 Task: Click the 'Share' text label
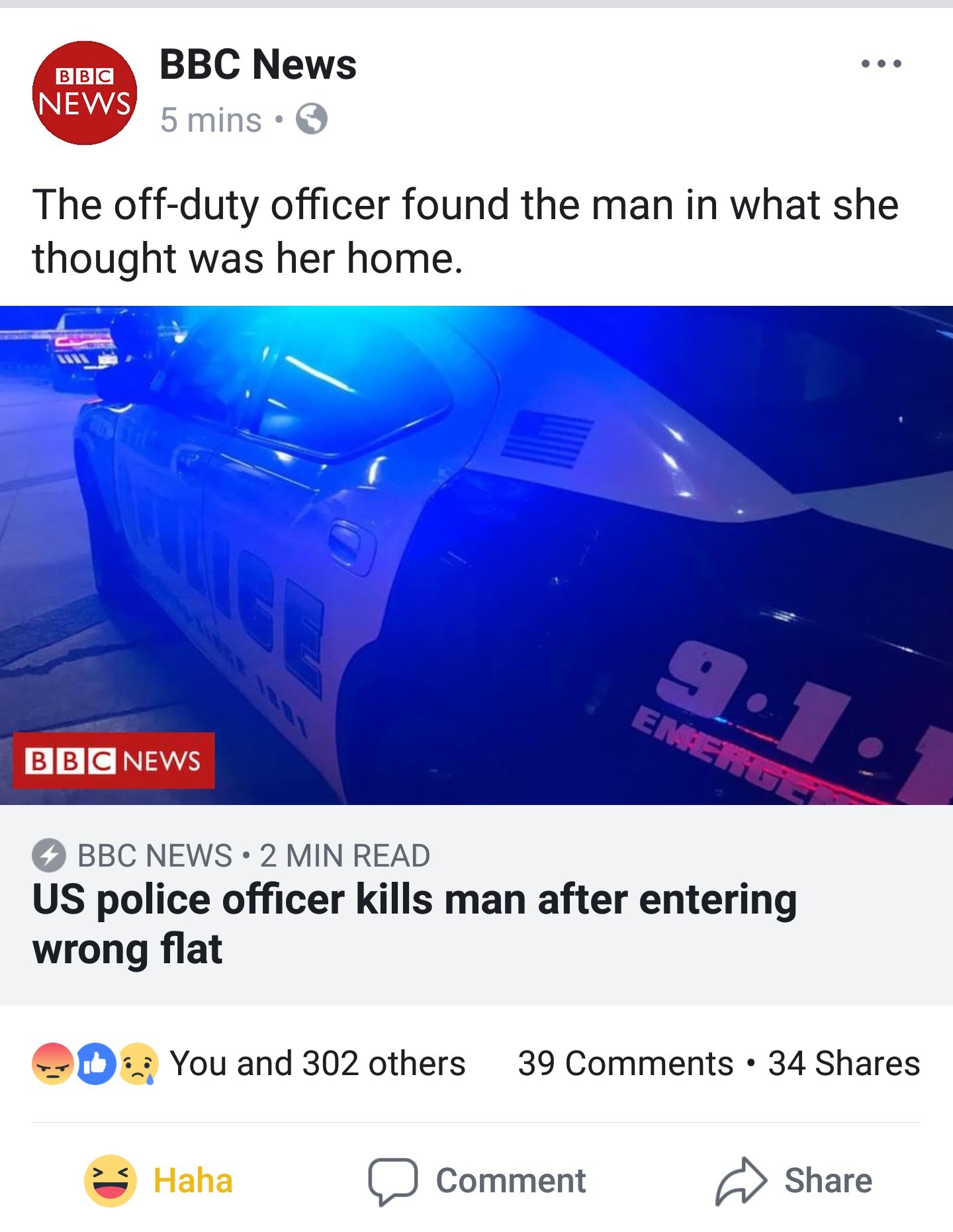(x=829, y=1181)
